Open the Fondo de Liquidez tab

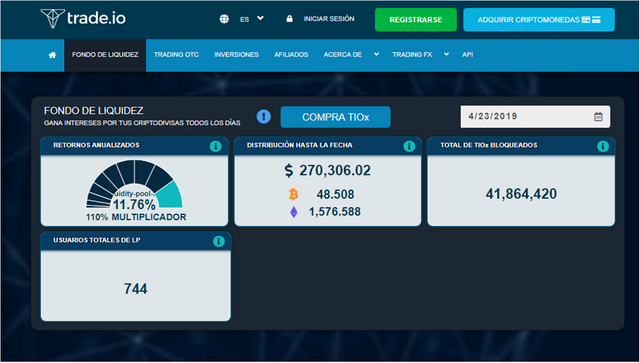point(105,55)
